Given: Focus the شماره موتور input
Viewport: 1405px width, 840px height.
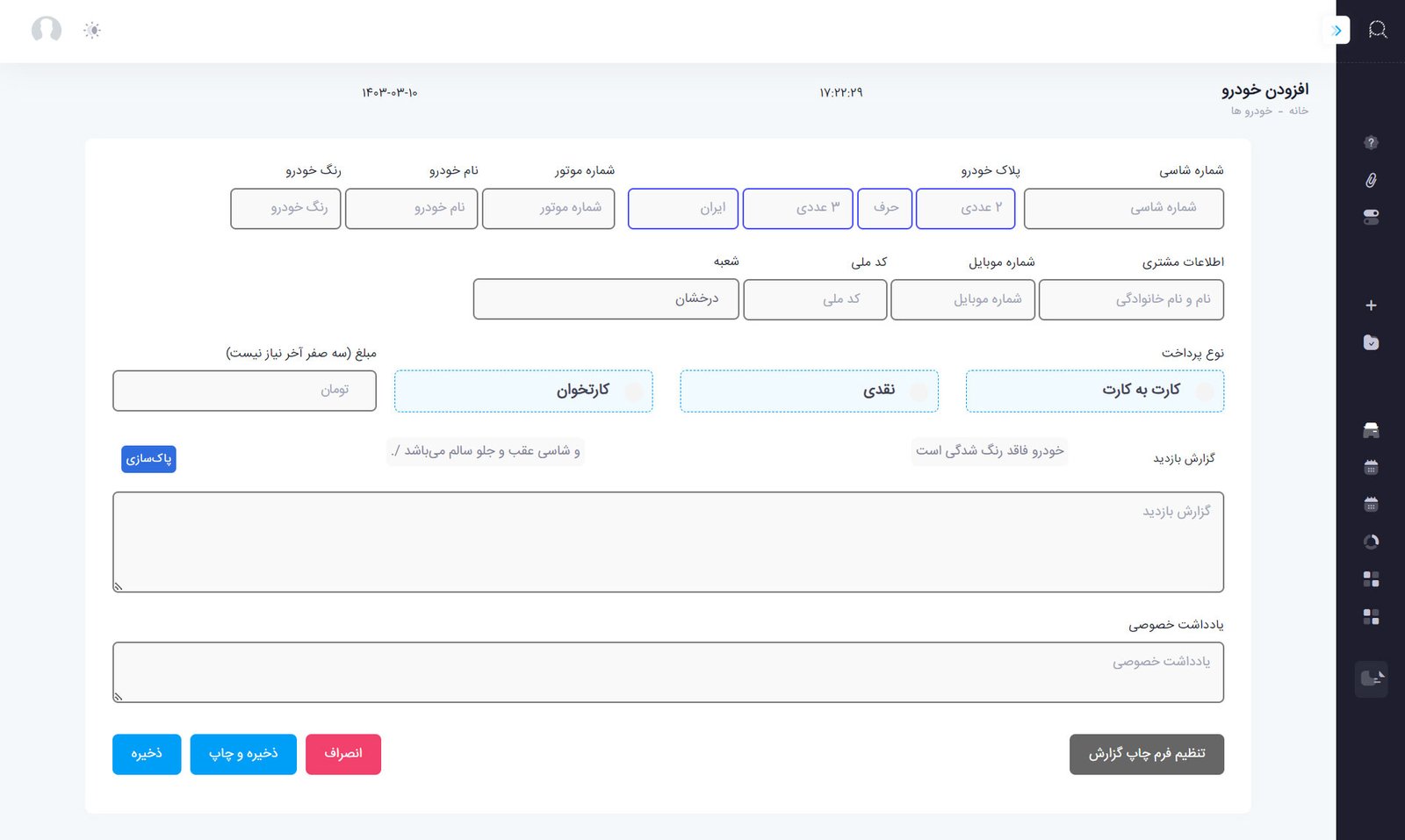Looking at the screenshot, I should (x=548, y=208).
